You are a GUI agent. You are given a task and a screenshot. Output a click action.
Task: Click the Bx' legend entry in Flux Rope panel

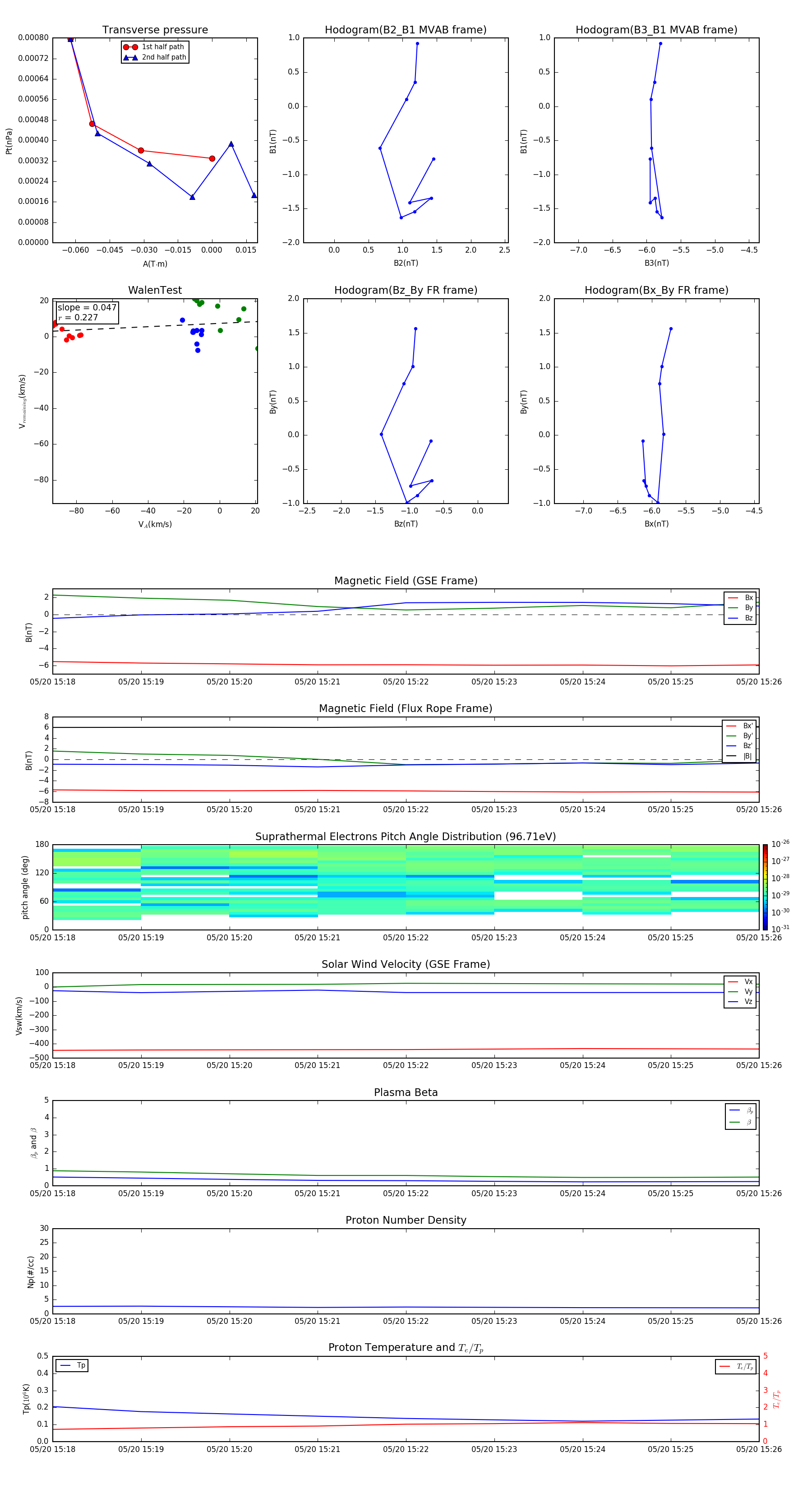tap(740, 726)
